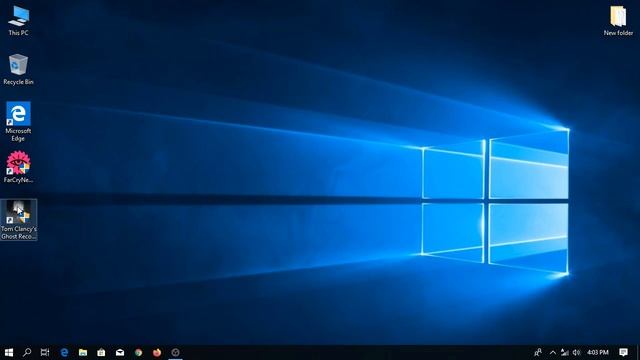Open the volume speaker tray icon
This screenshot has height=360, width=640.
[x=576, y=352]
